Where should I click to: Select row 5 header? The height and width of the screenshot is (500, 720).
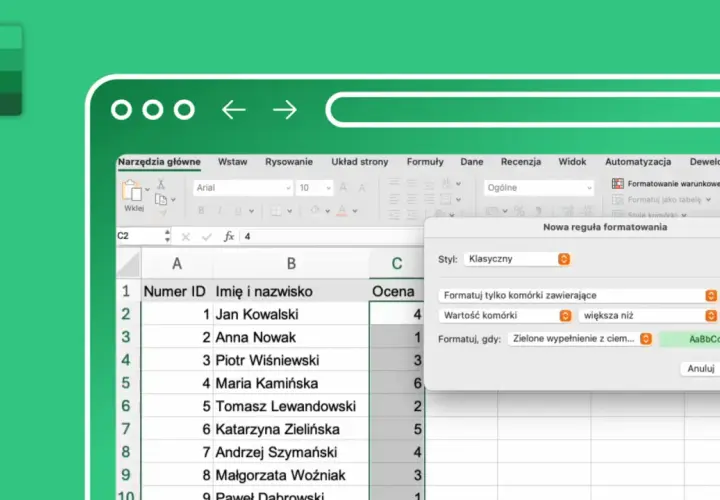[x=126, y=383]
